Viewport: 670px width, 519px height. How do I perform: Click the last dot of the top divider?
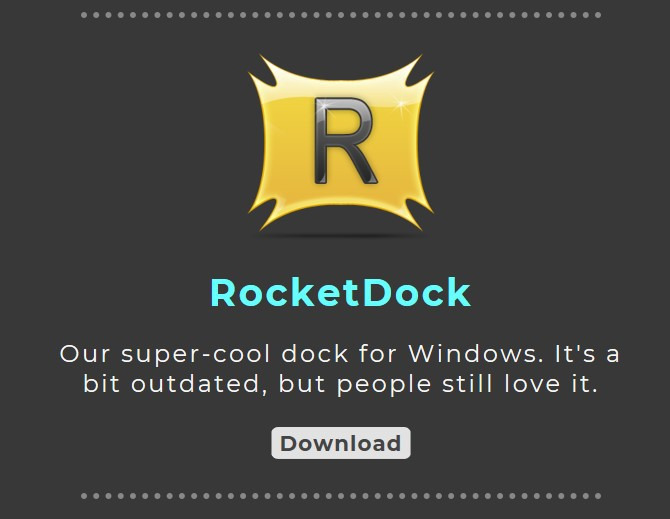(x=598, y=15)
